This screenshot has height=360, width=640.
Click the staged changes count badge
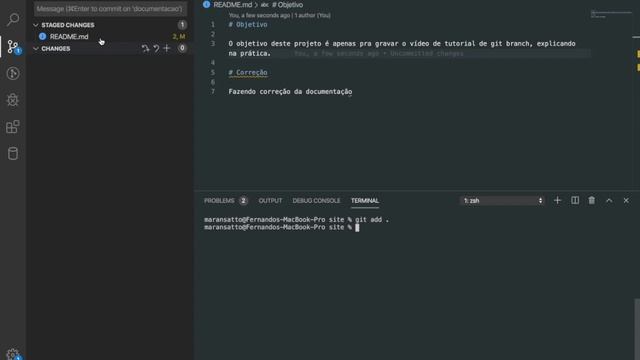coord(182,25)
